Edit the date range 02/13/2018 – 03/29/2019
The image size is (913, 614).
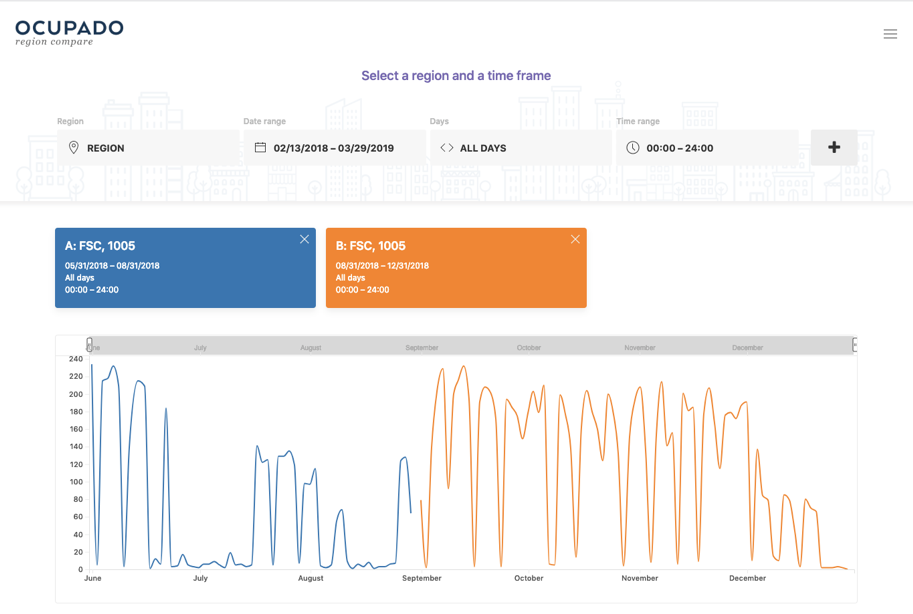[x=334, y=148]
